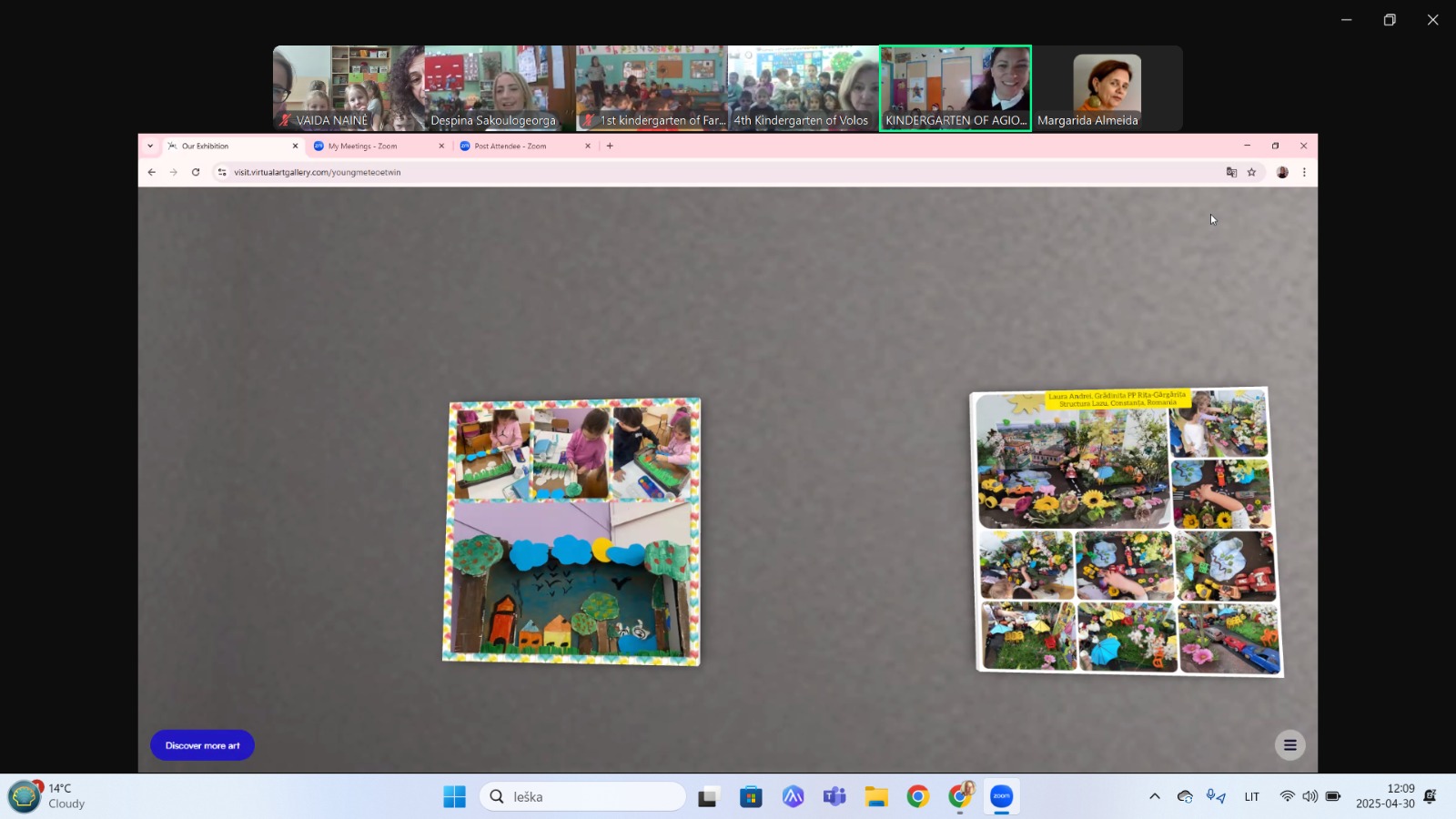Click the Chrome profile avatar icon
The width and height of the screenshot is (1456, 819).
1282,172
